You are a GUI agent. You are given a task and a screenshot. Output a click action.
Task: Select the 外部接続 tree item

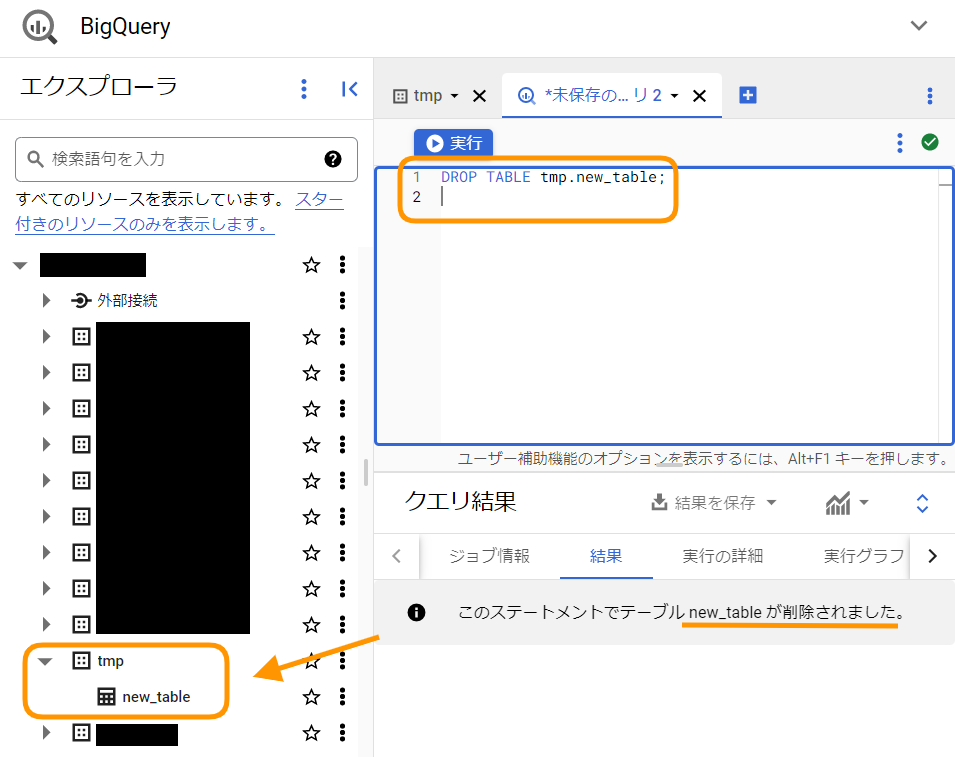click(127, 300)
